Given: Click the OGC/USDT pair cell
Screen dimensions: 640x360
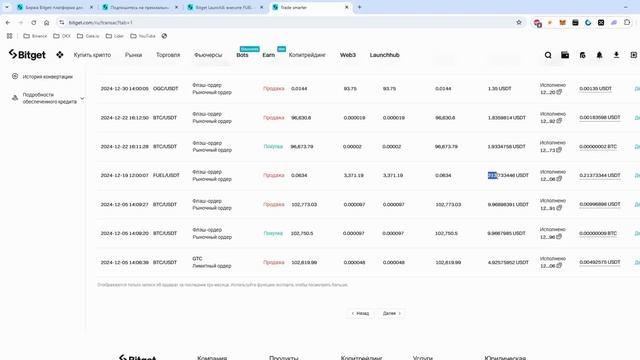Looking at the screenshot, I should tap(165, 89).
